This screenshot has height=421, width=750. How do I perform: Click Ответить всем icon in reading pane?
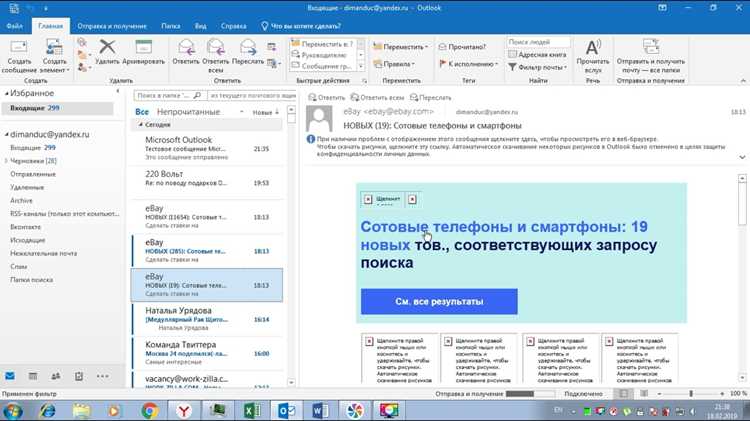click(355, 98)
